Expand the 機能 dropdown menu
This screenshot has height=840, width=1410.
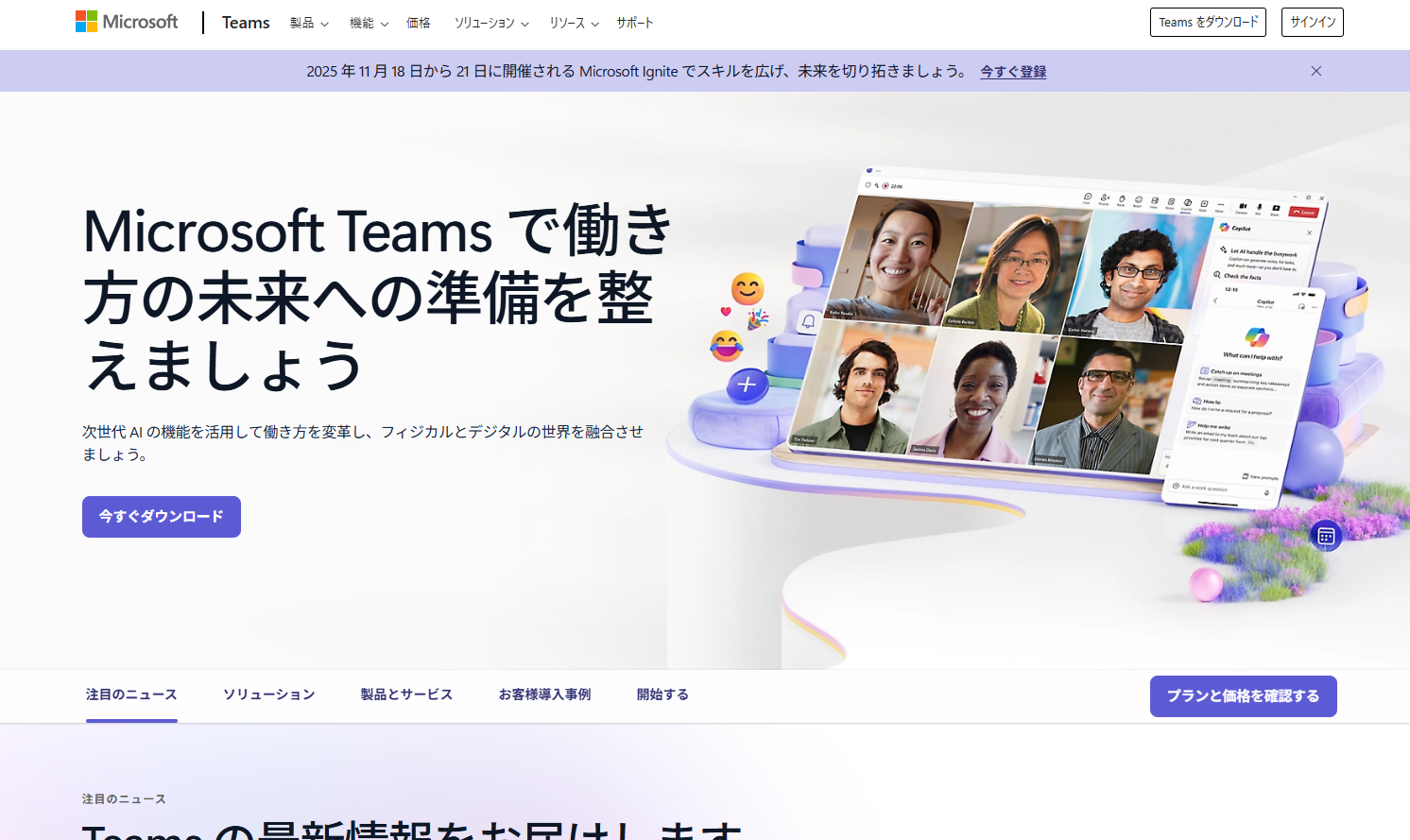(x=369, y=23)
